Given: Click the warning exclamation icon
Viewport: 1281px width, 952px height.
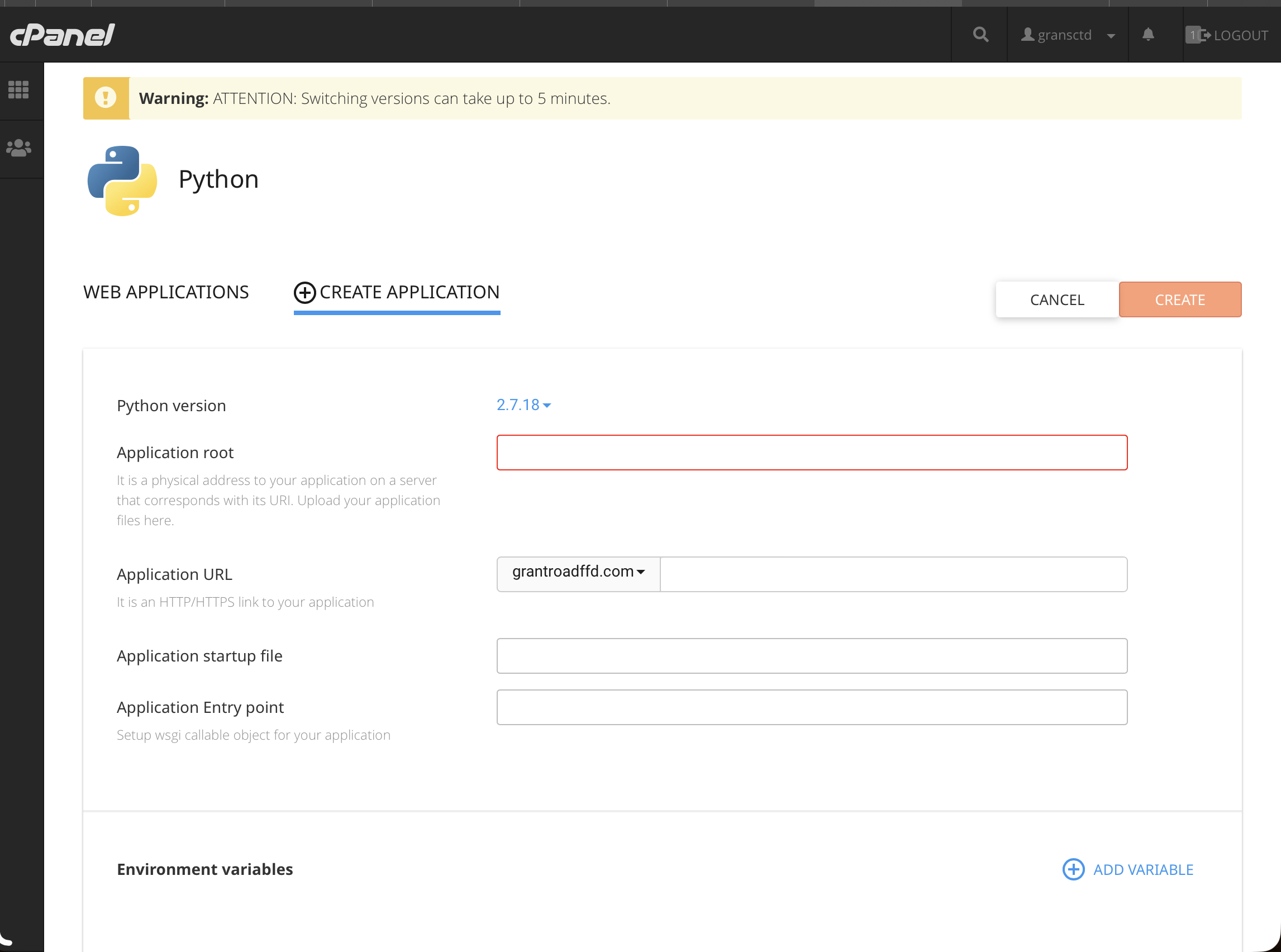Looking at the screenshot, I should [106, 98].
